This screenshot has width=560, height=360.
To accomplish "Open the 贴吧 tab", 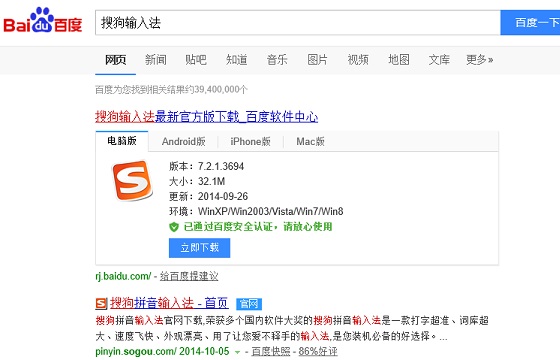I will click(x=196, y=60).
